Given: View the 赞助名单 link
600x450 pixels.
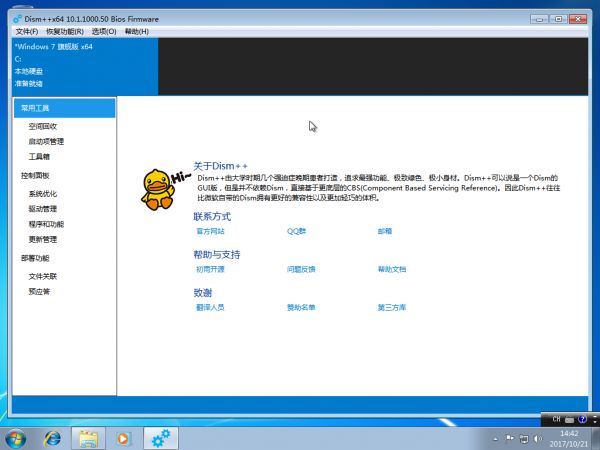Looking at the screenshot, I should (301, 307).
